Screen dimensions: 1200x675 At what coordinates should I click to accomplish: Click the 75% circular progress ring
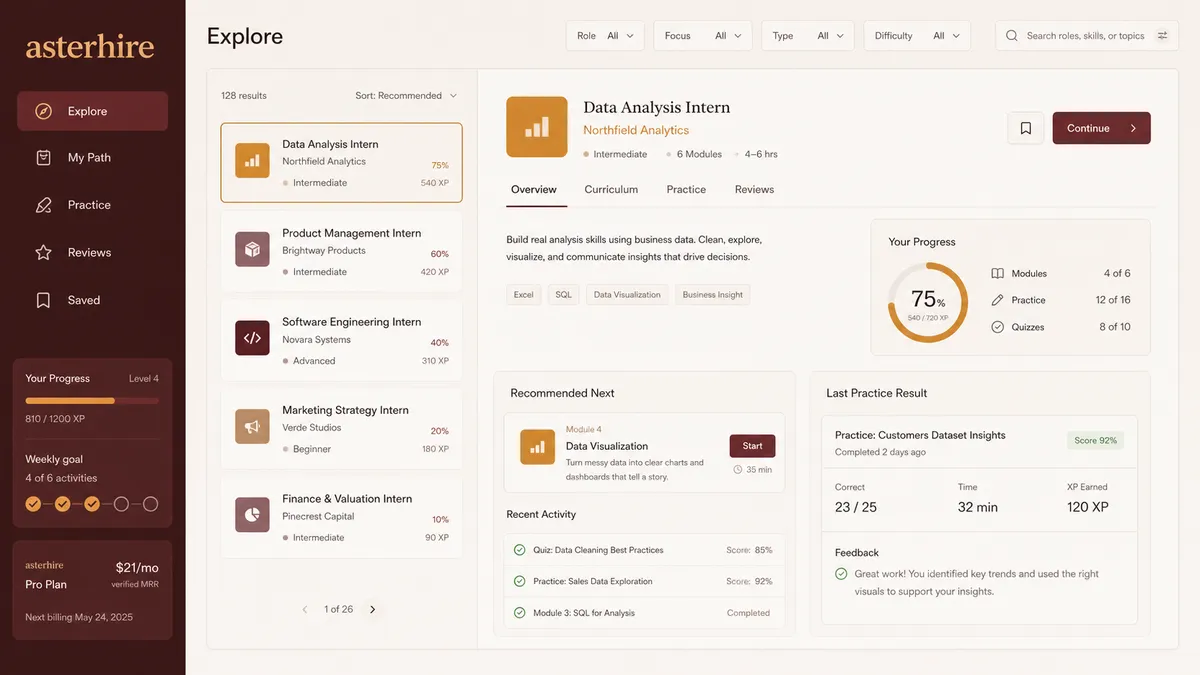click(x=928, y=302)
